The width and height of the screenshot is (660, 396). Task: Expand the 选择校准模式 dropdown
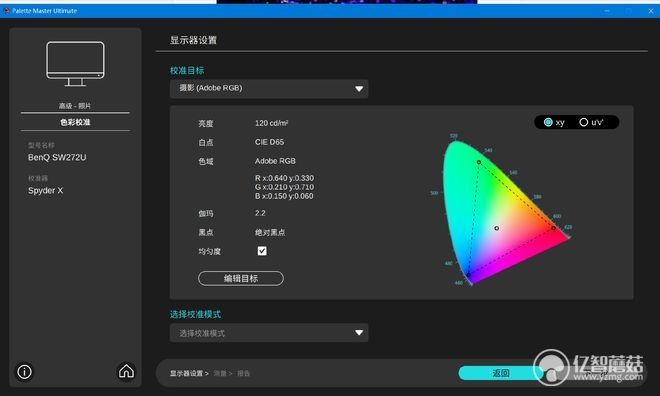pyautogui.click(x=269, y=333)
